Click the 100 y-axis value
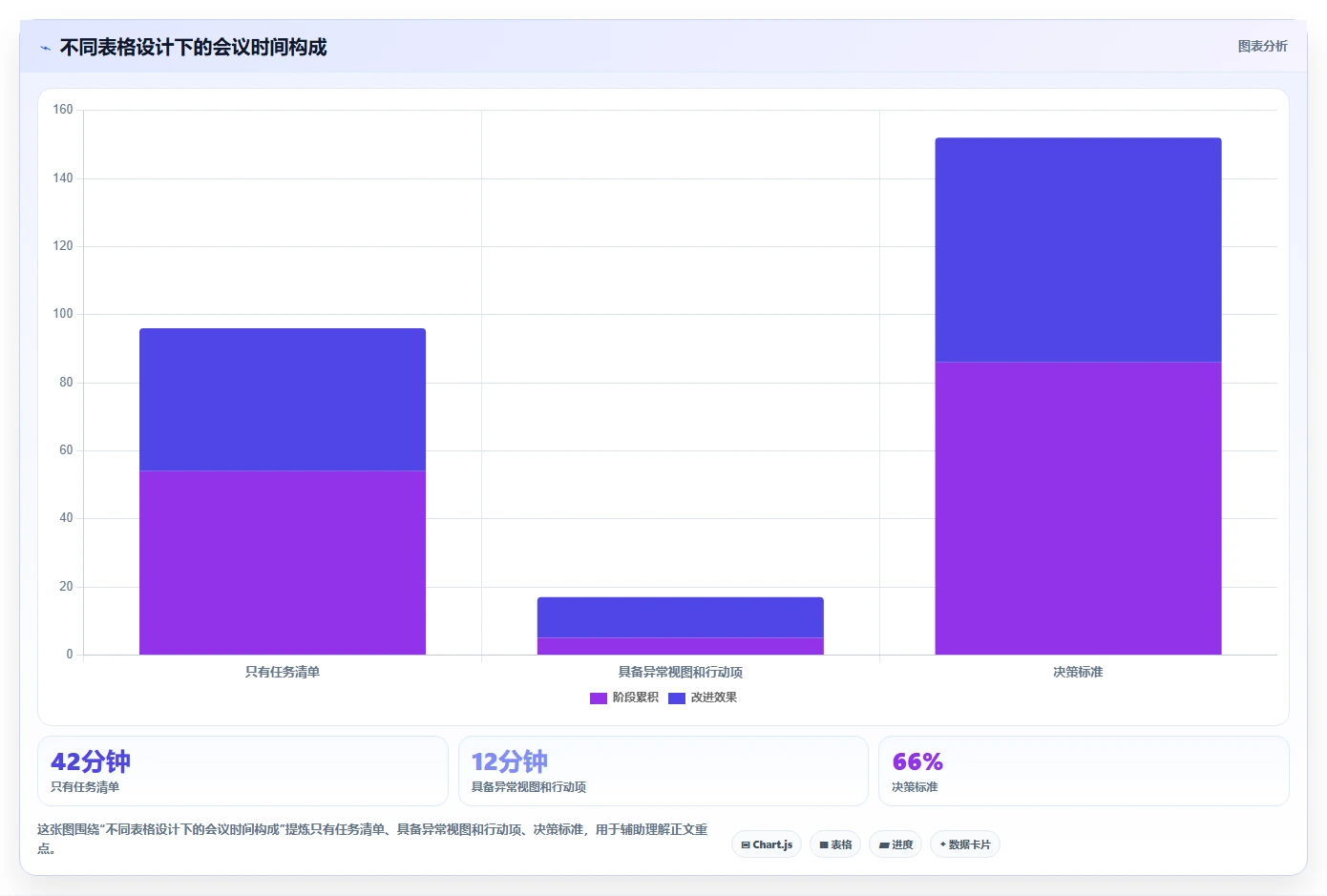Viewport: 1327px width, 896px height. tap(63, 314)
